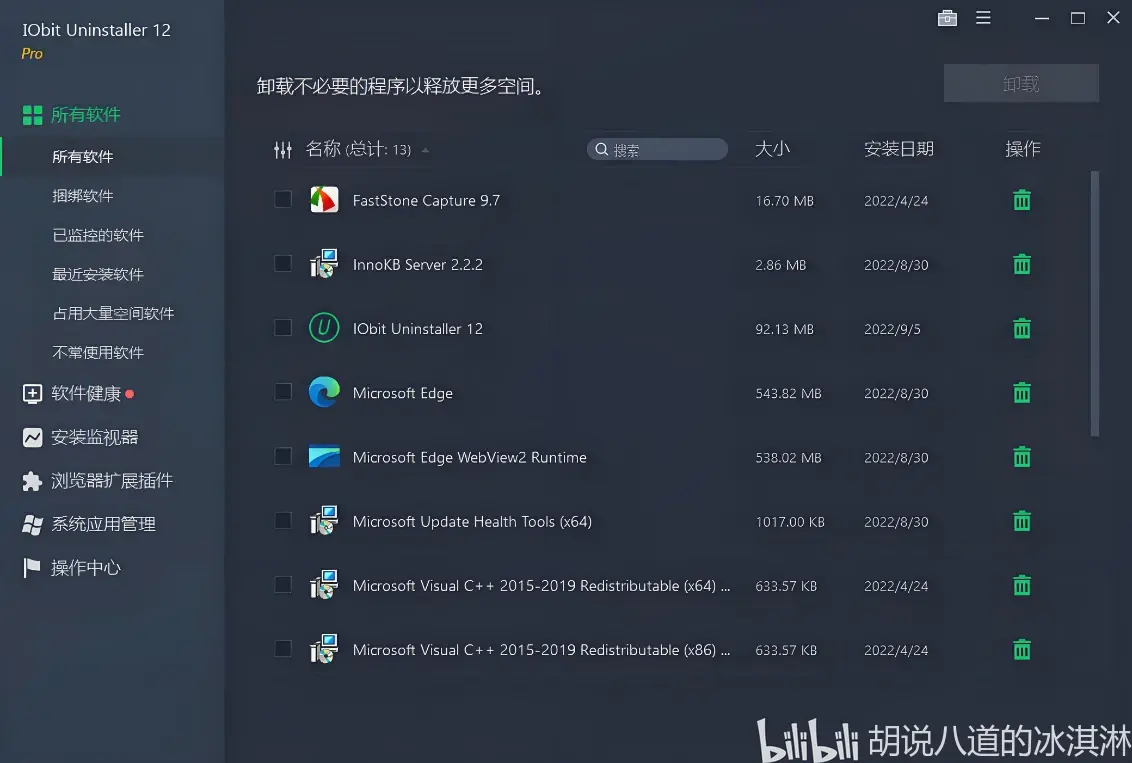The height and width of the screenshot is (763, 1132).
Task: Select the Edge WebView2 Runtime checkbox
Action: (283, 456)
